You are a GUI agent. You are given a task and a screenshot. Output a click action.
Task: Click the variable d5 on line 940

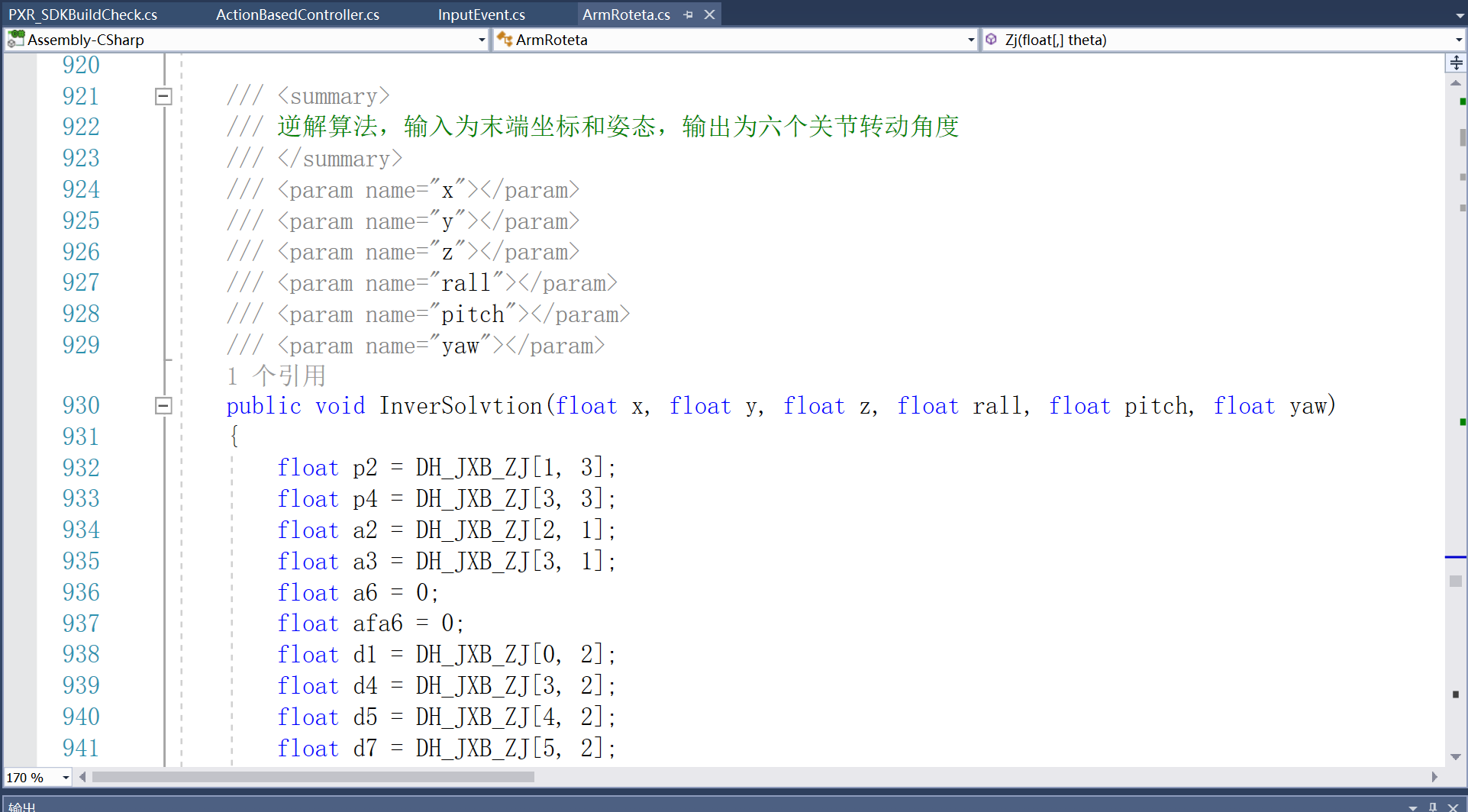tap(365, 717)
